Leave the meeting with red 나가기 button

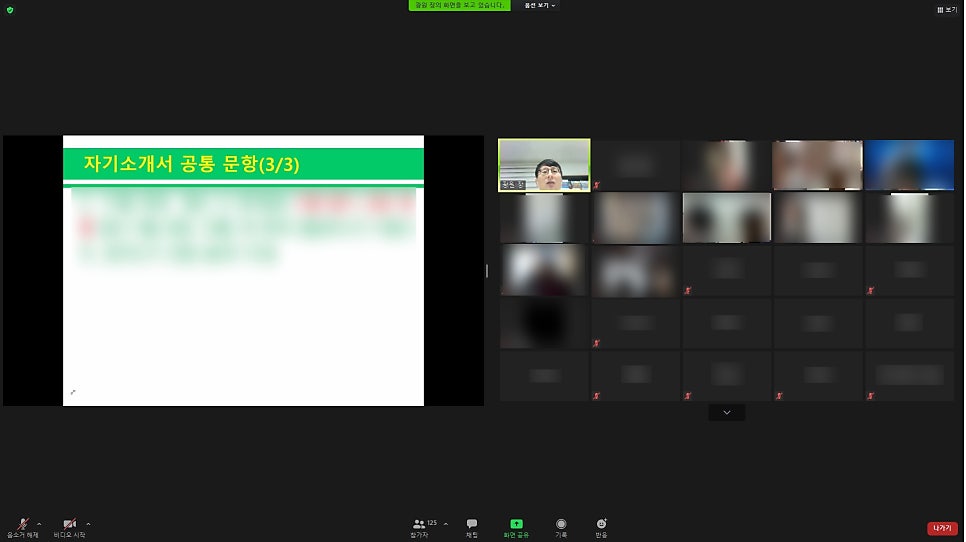[942, 528]
